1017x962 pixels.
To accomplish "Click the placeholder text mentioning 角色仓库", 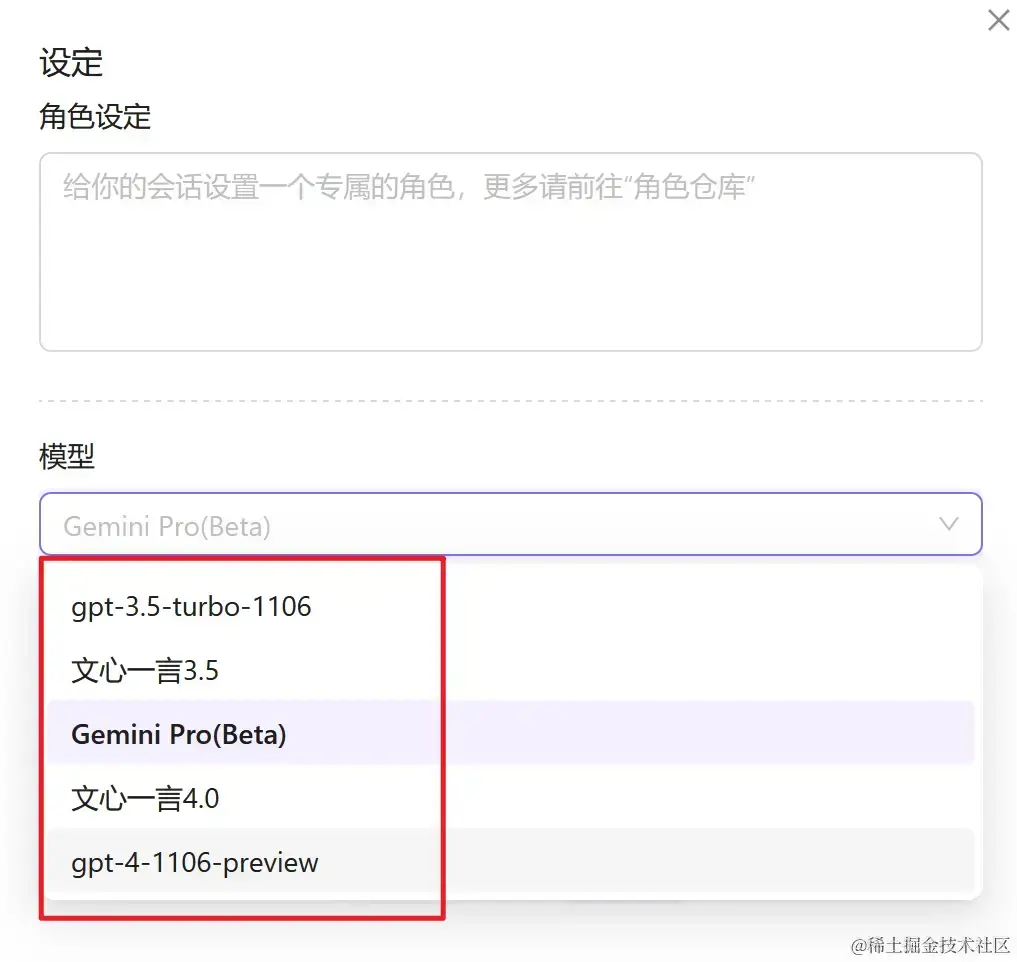I will [x=409, y=187].
